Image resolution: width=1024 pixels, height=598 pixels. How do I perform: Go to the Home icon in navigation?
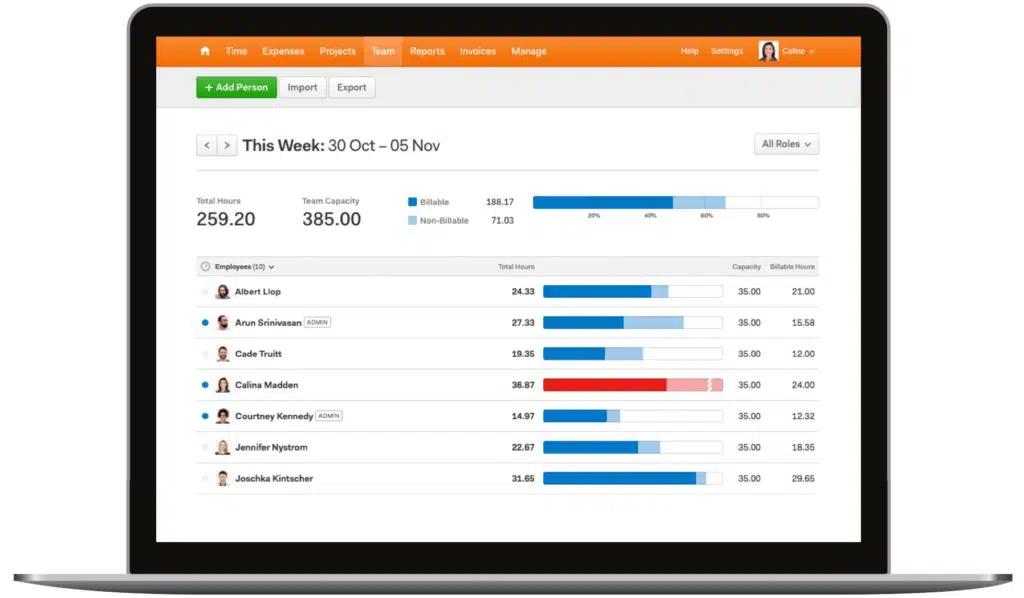[205, 51]
